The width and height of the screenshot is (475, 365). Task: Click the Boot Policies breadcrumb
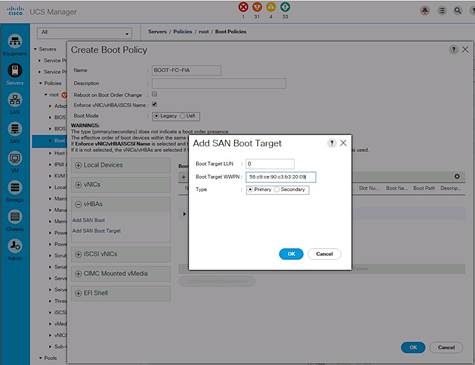pyautogui.click(x=231, y=32)
